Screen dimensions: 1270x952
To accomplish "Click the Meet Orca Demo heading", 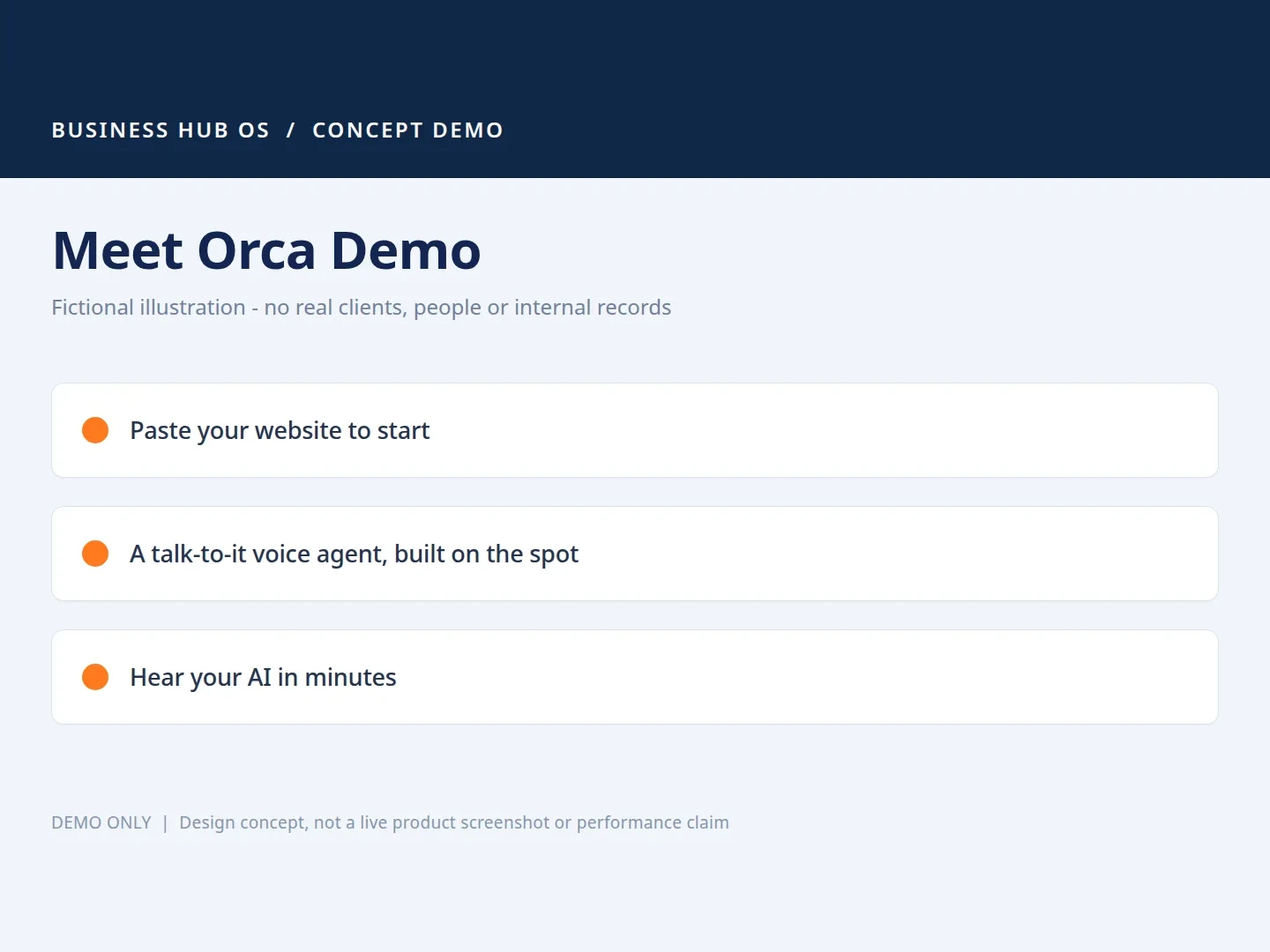I will [x=266, y=250].
